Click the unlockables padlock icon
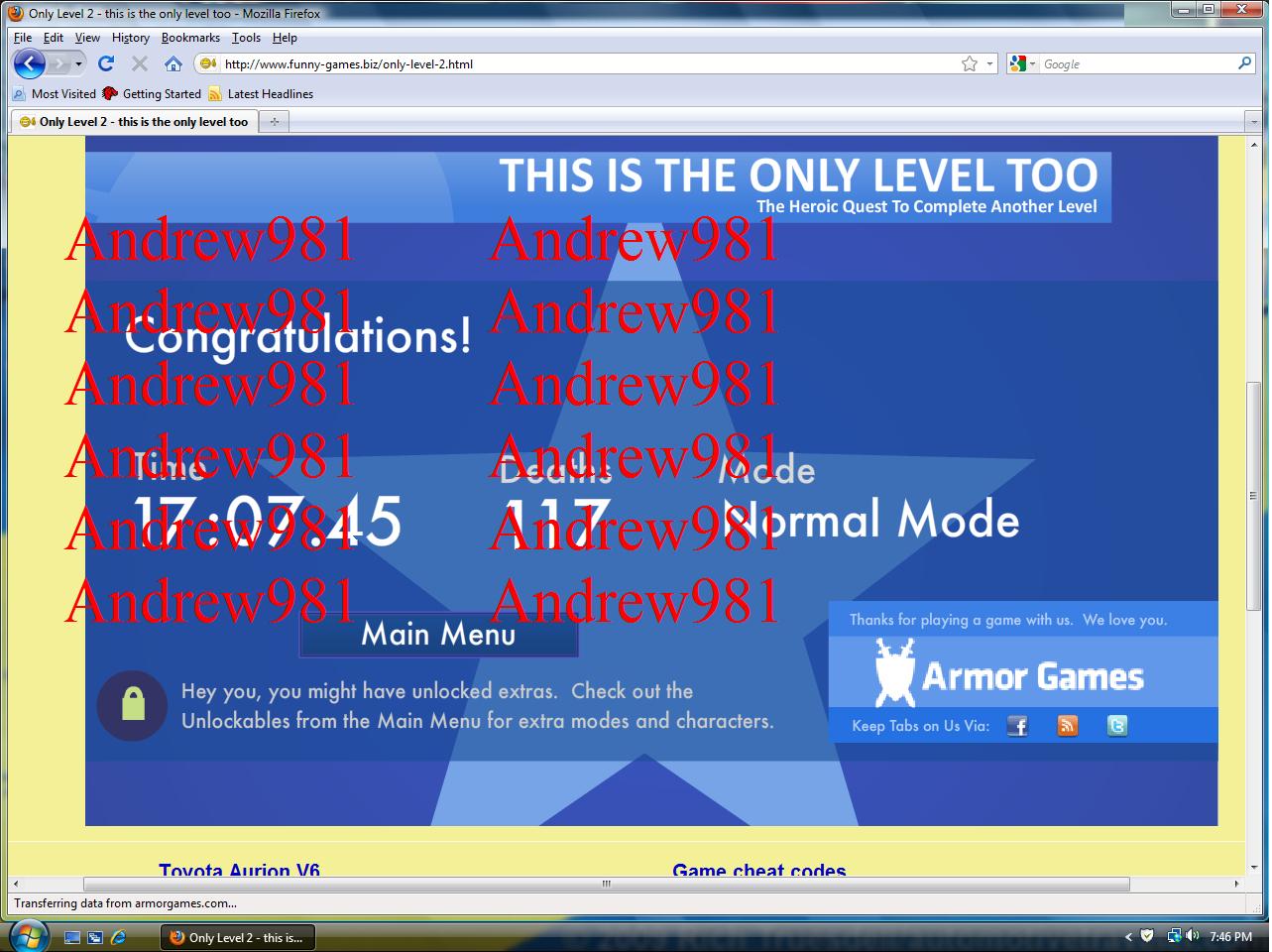This screenshot has width=1272, height=952. (x=132, y=705)
